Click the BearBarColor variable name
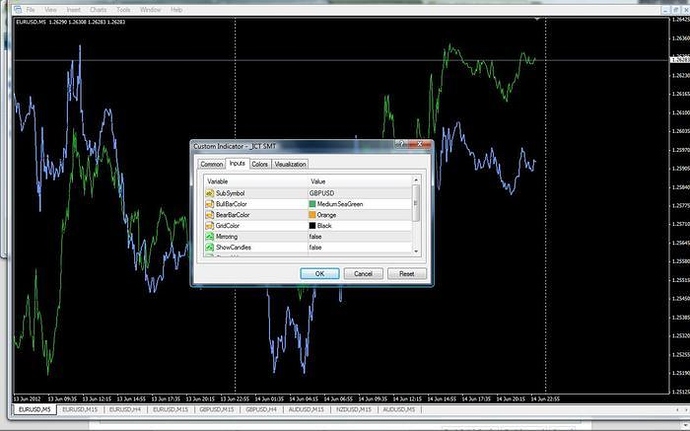The height and width of the screenshot is (431, 690). point(233,215)
